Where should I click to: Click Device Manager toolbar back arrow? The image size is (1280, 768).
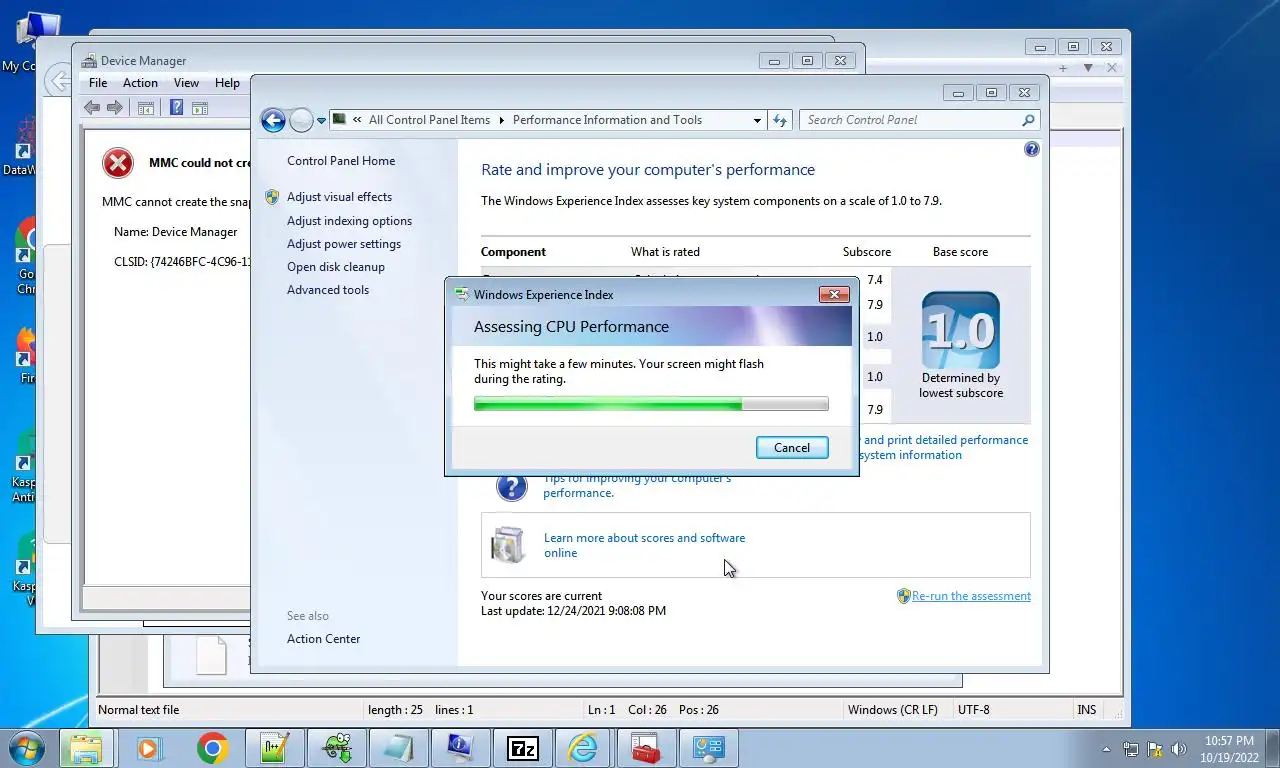[x=92, y=108]
